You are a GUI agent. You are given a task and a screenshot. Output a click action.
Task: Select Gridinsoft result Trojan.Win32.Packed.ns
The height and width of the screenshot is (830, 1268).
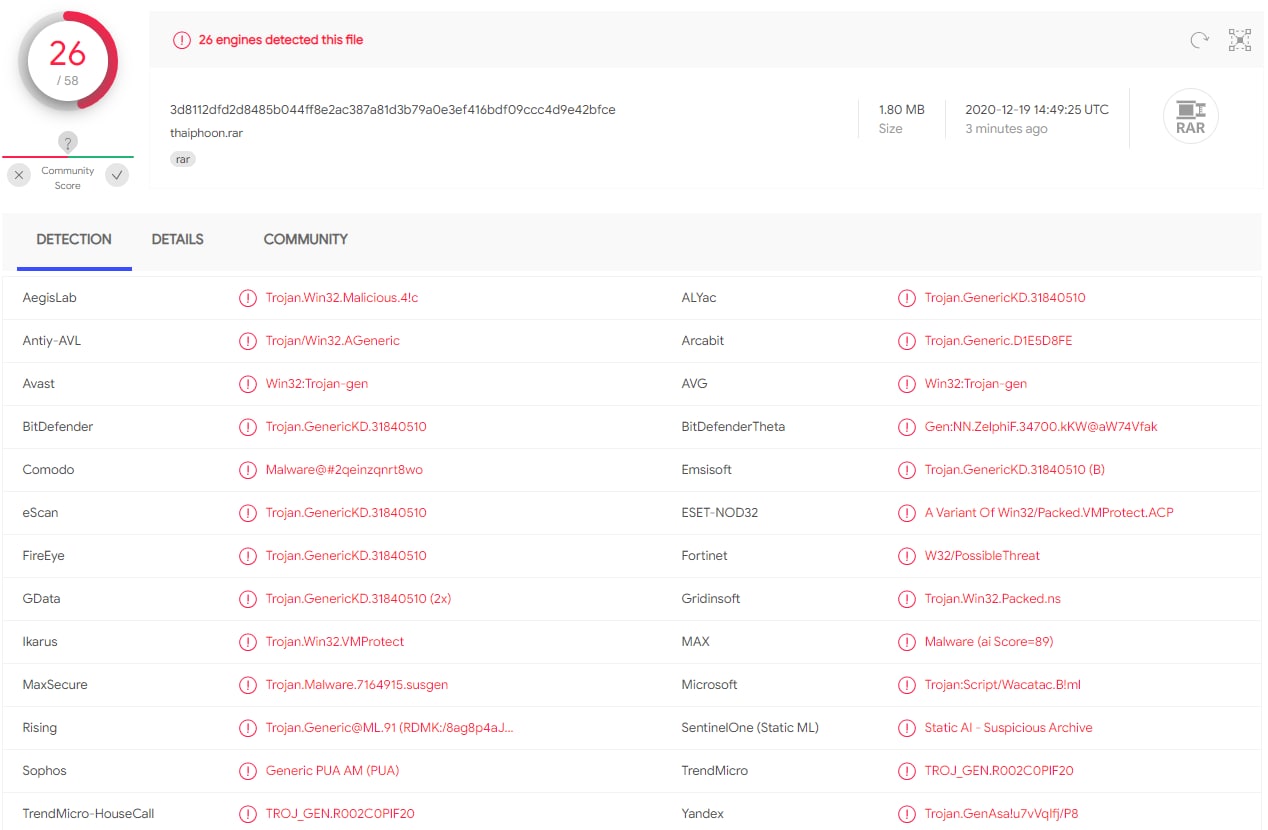point(993,599)
